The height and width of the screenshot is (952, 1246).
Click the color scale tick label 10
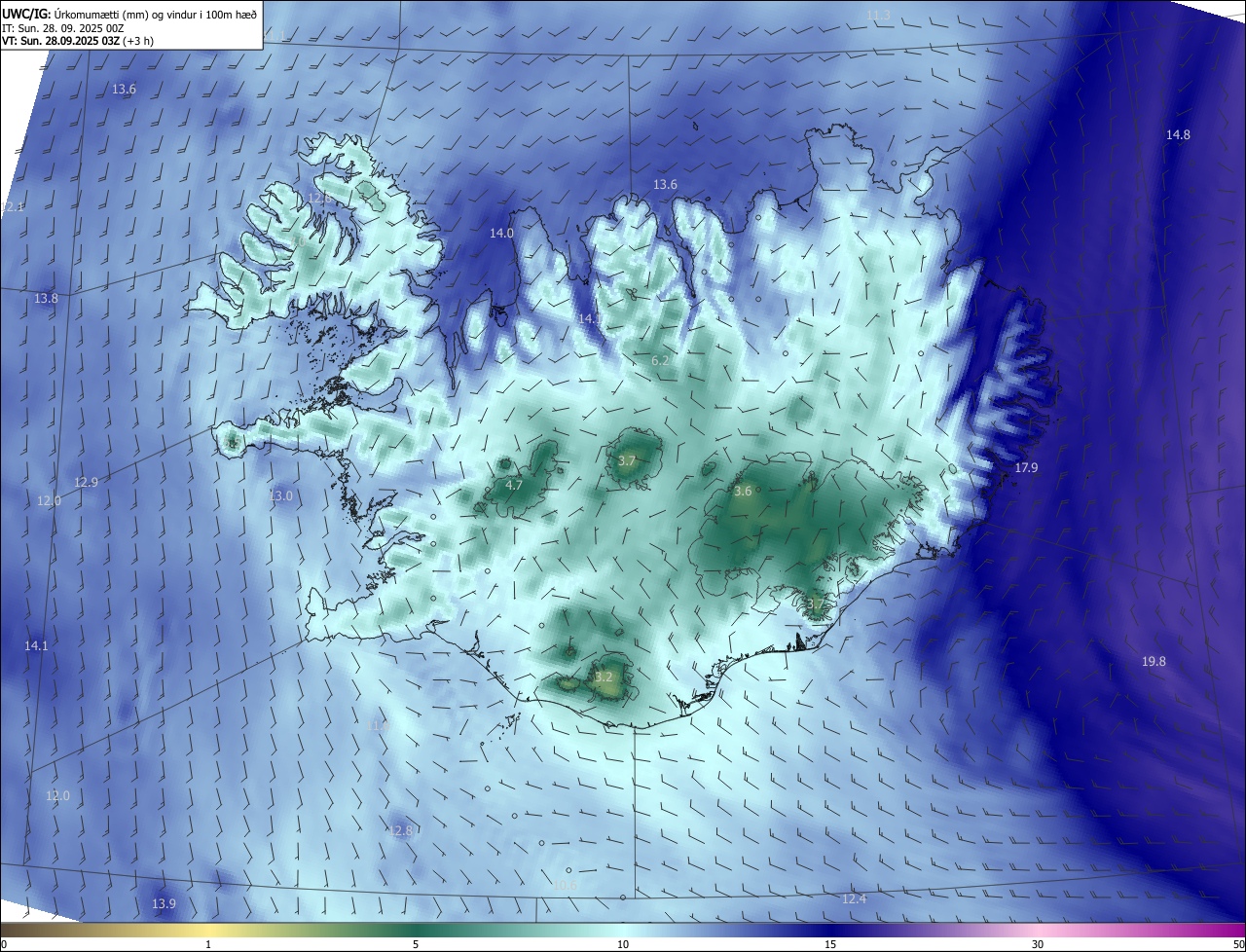[623, 944]
